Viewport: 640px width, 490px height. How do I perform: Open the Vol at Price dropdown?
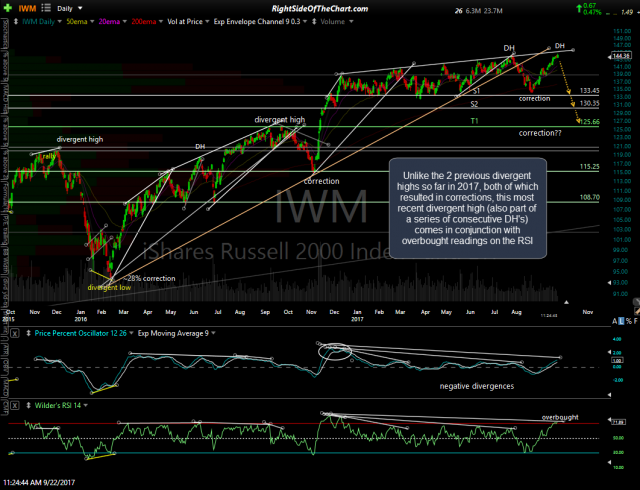coord(207,22)
